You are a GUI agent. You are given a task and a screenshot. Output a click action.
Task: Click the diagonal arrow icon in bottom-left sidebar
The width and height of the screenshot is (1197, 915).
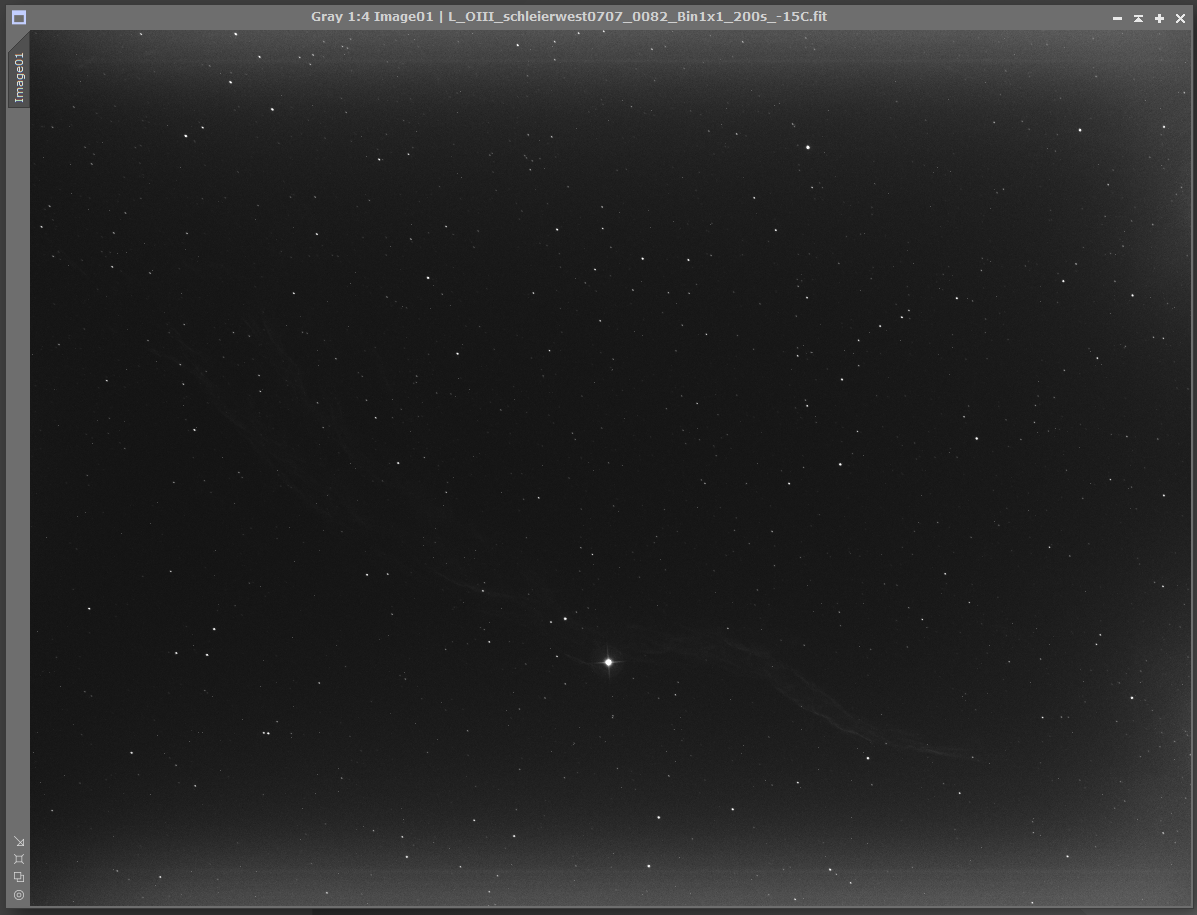tap(19, 842)
